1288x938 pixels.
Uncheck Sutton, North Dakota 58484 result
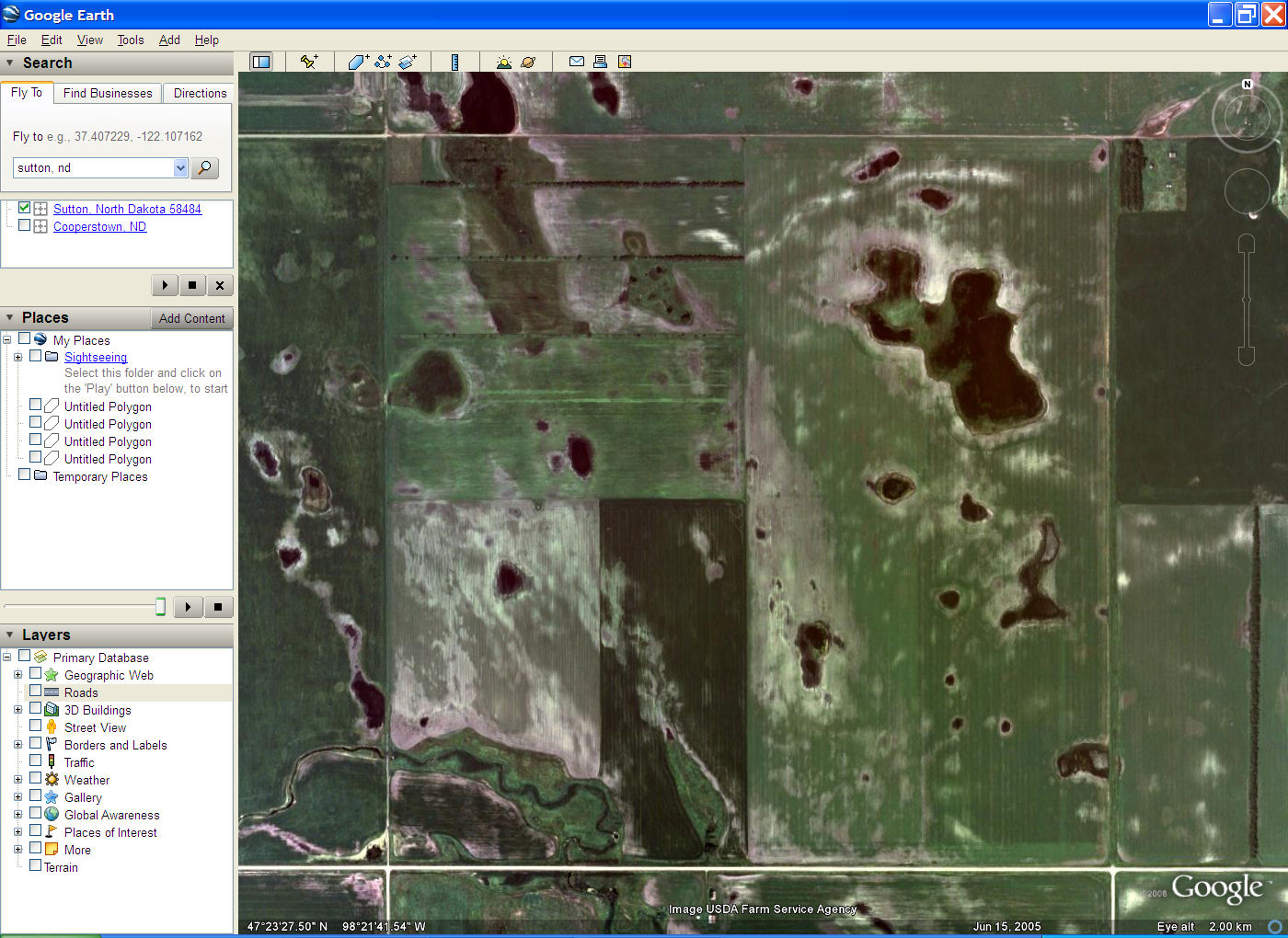[24, 208]
